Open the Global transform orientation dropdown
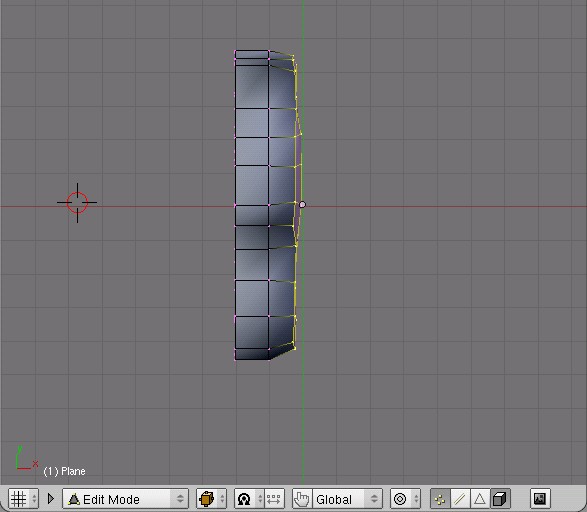The height and width of the screenshot is (512, 587). (347, 499)
